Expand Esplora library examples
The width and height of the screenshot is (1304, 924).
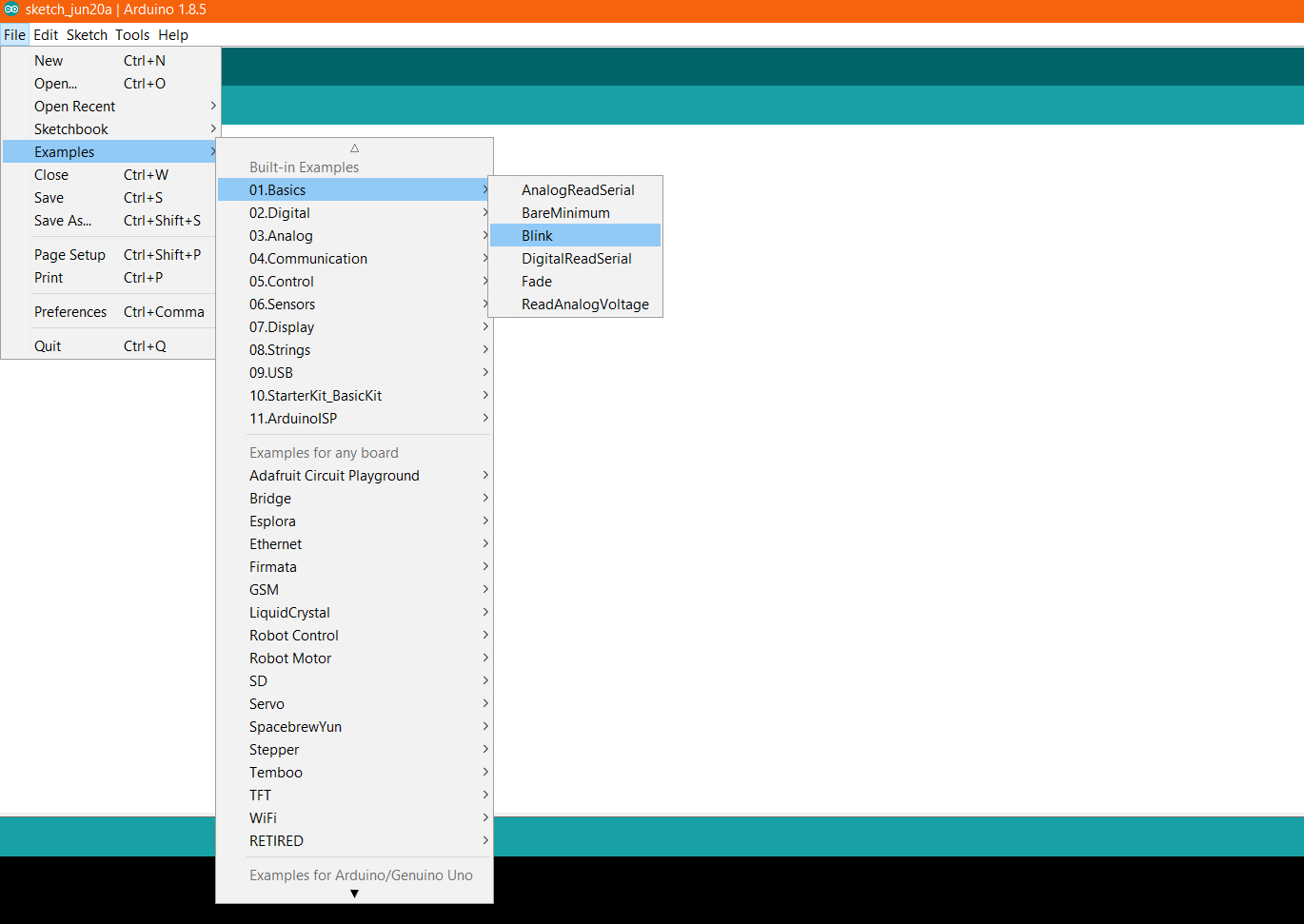pos(354,521)
